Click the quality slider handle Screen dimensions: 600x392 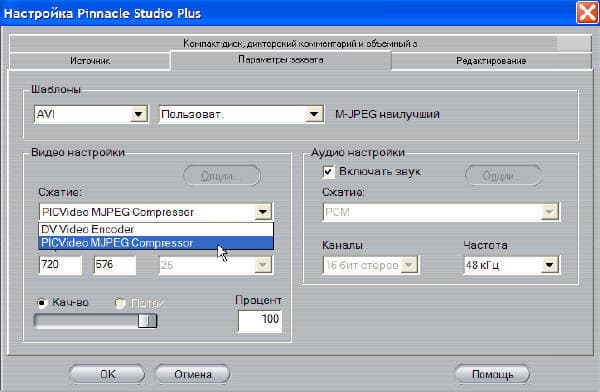[x=147, y=321]
